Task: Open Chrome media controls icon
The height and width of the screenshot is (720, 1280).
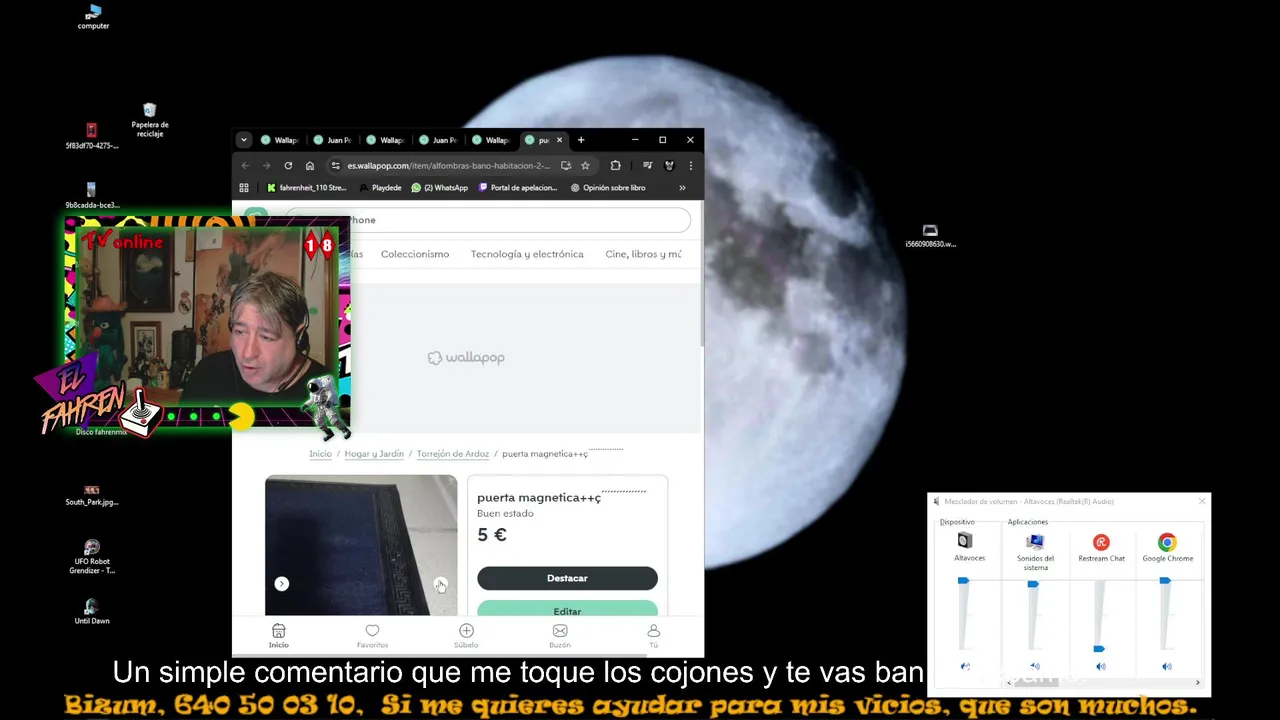Action: tap(647, 166)
